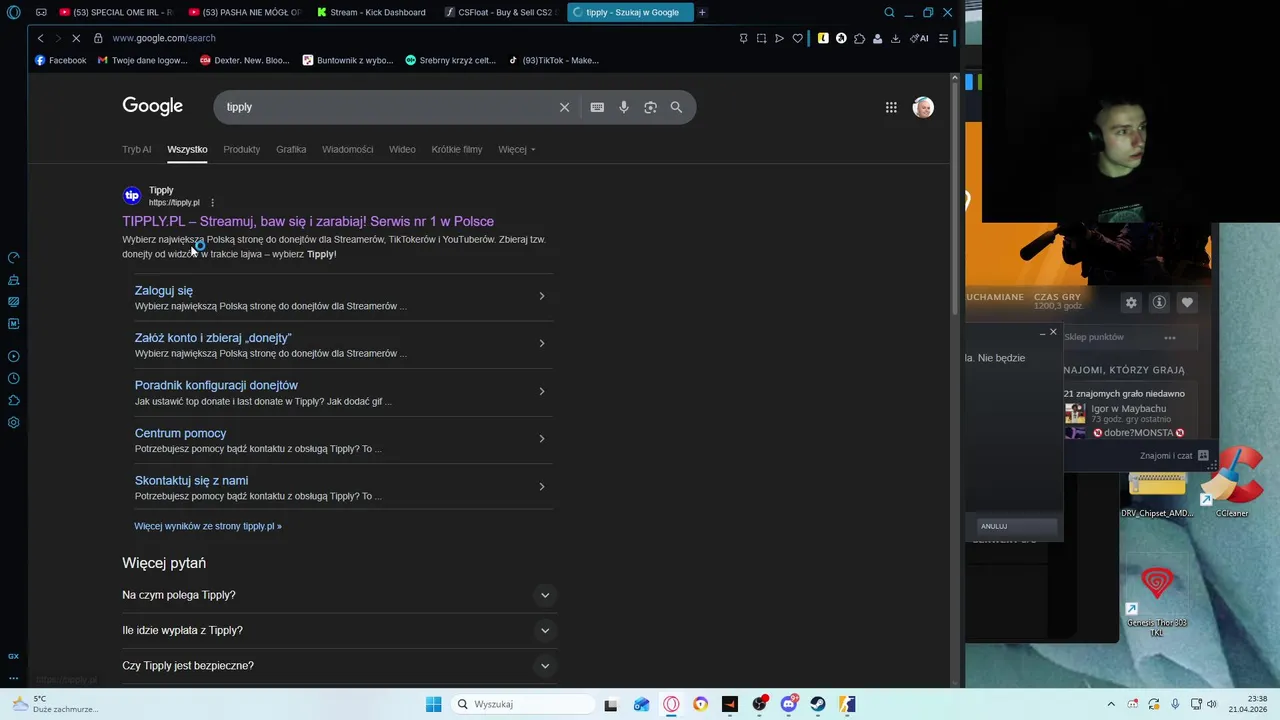This screenshot has height=720, width=1280.
Task: Show hidden system tray icons
Action: [1110, 704]
